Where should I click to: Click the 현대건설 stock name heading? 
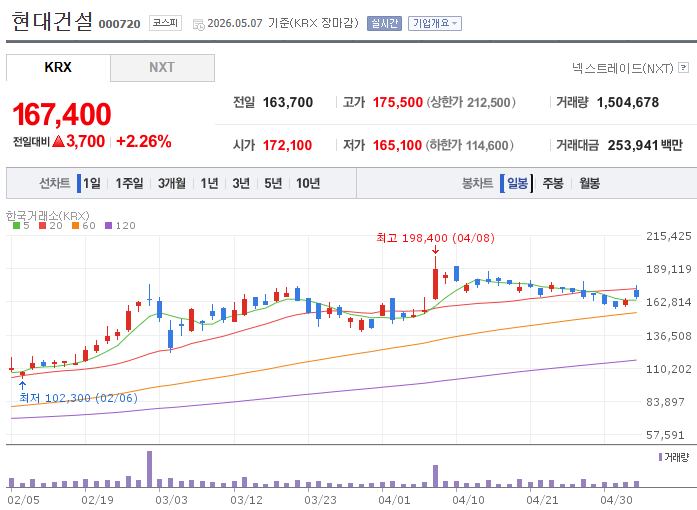pos(52,21)
